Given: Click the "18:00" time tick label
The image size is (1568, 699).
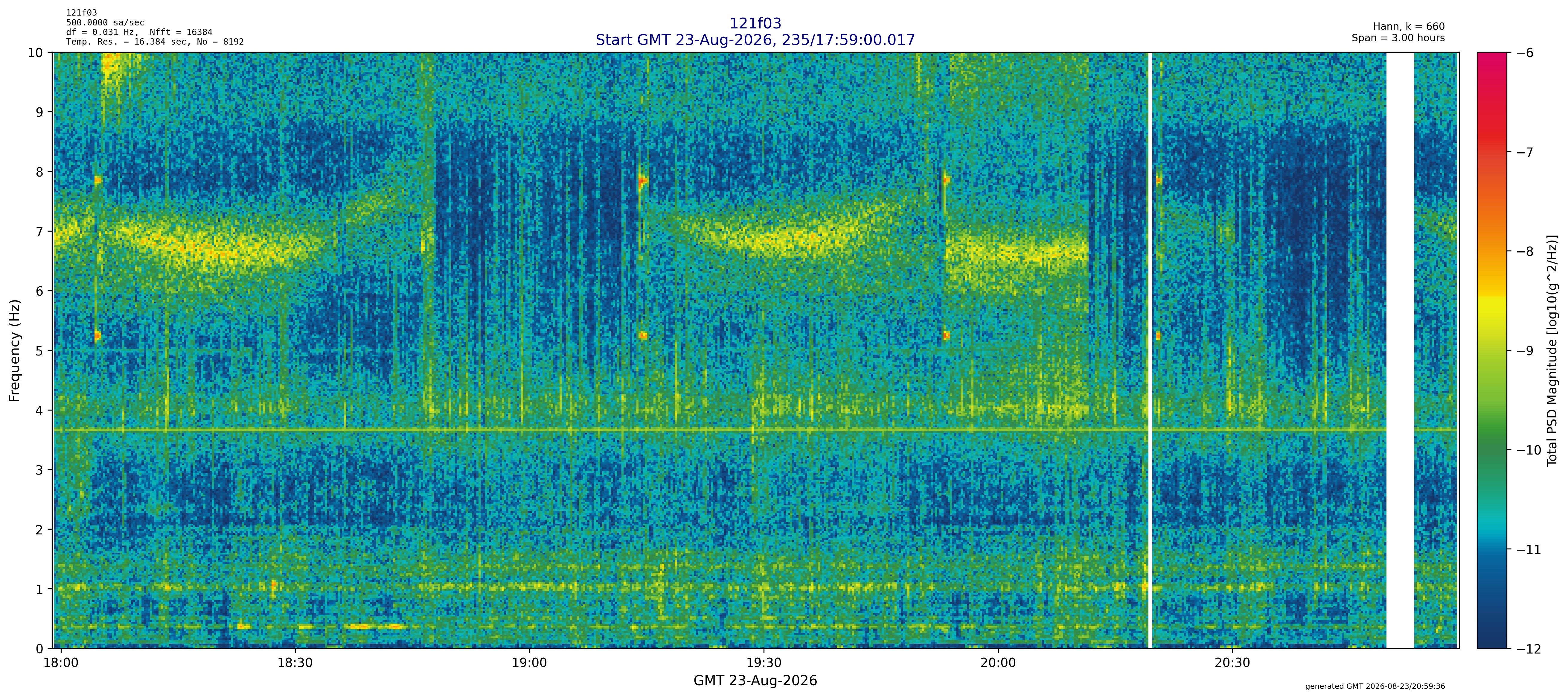Looking at the screenshot, I should [x=61, y=662].
